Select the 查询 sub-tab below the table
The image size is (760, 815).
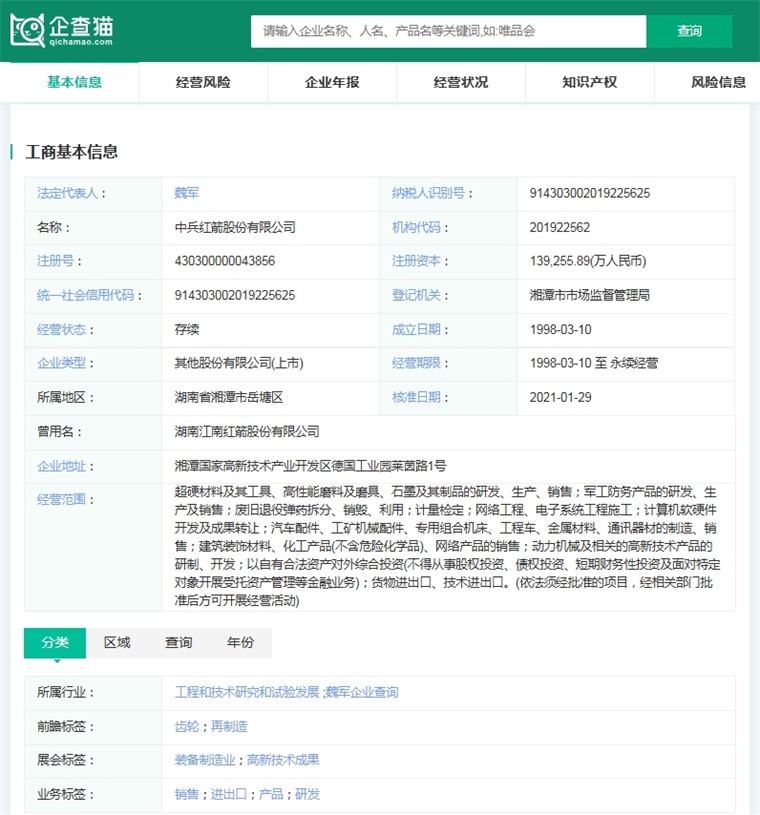[x=179, y=643]
